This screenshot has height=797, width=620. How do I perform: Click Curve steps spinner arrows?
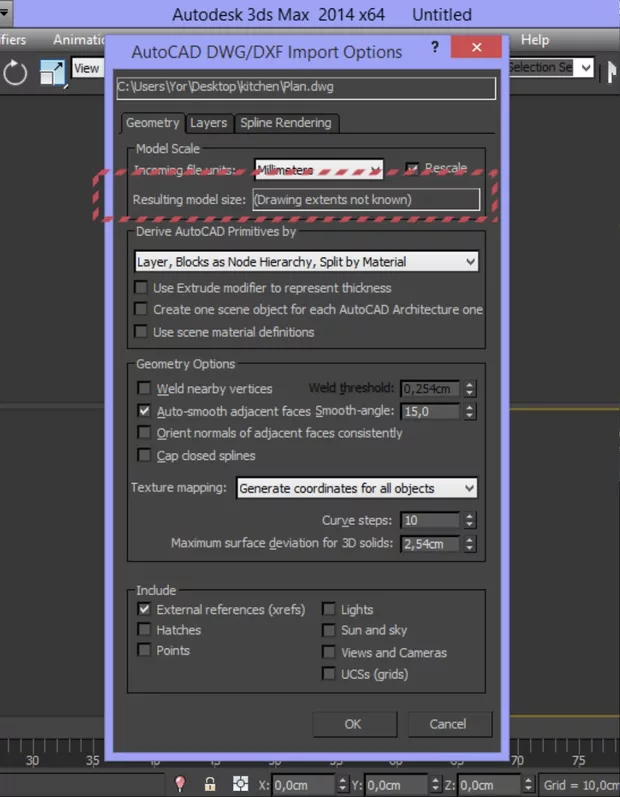click(470, 520)
